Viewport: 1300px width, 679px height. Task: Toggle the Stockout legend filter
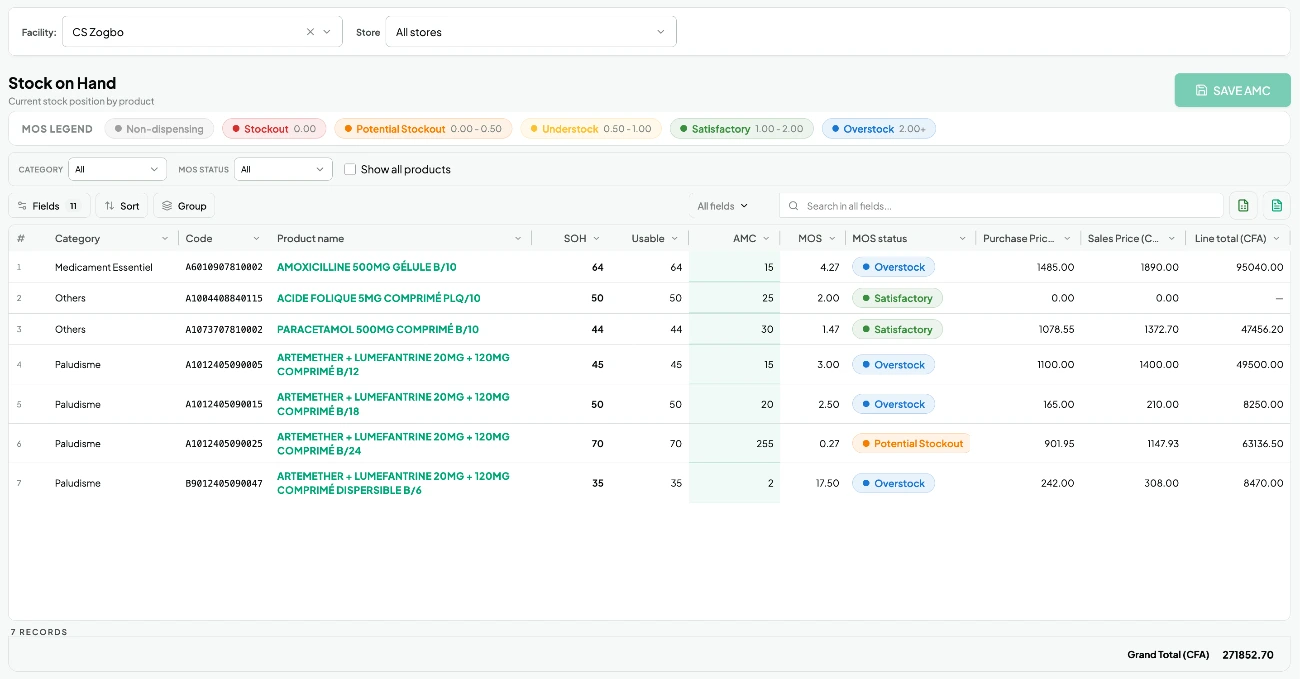274,129
